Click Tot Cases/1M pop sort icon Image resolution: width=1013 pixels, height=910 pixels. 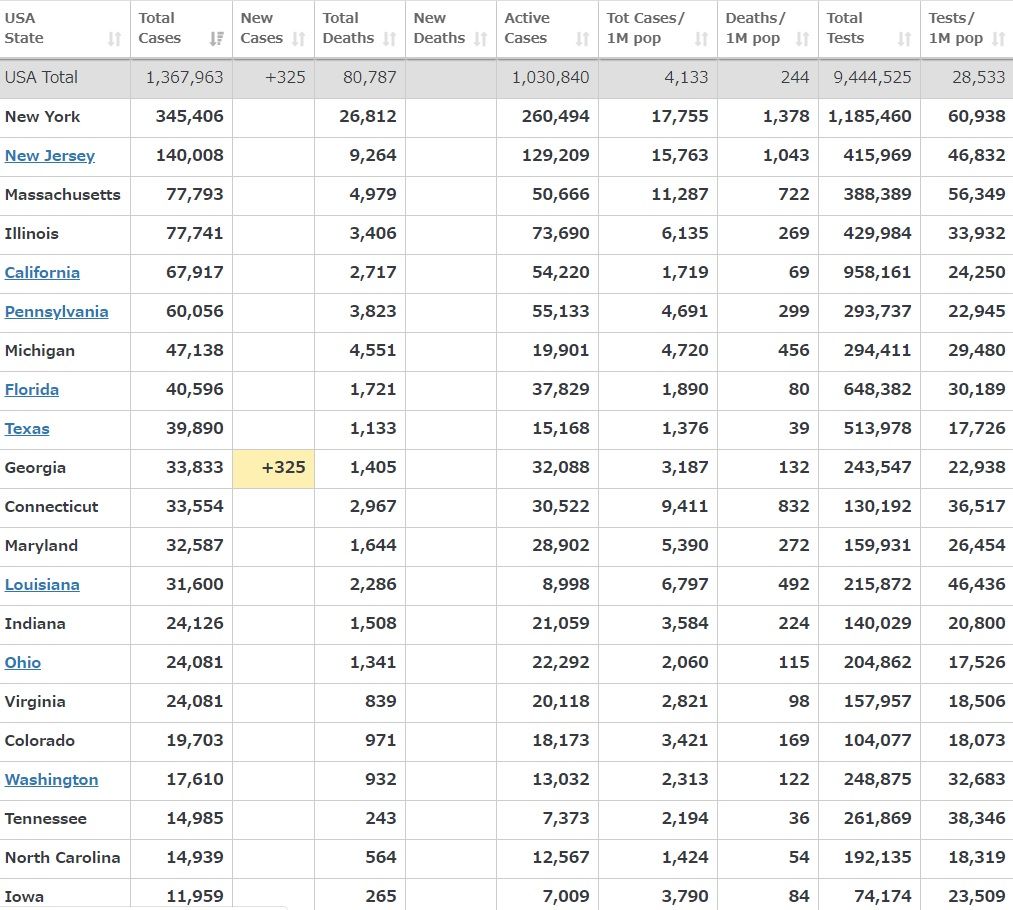point(702,39)
